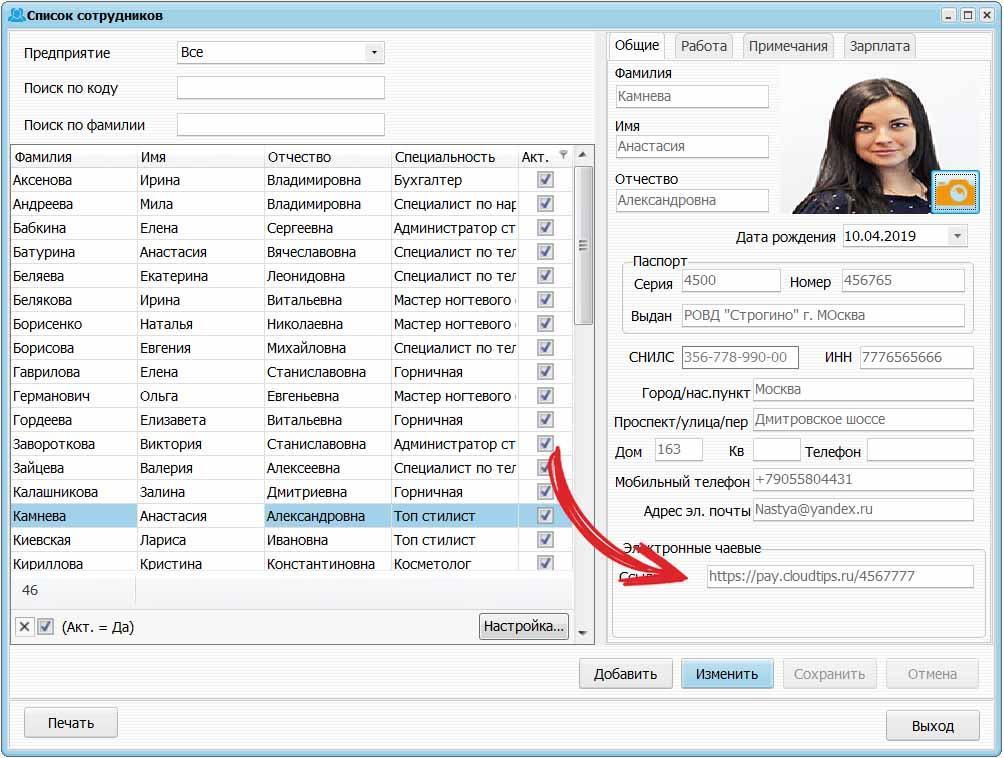Viewport: 1004px width, 758px height.
Task: Uncheck the active checkbox for Аксенова
Action: 545,180
